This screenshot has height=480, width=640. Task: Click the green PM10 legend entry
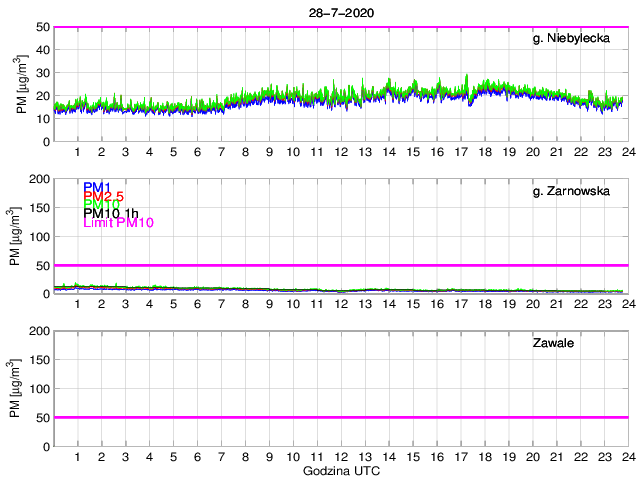[101, 205]
